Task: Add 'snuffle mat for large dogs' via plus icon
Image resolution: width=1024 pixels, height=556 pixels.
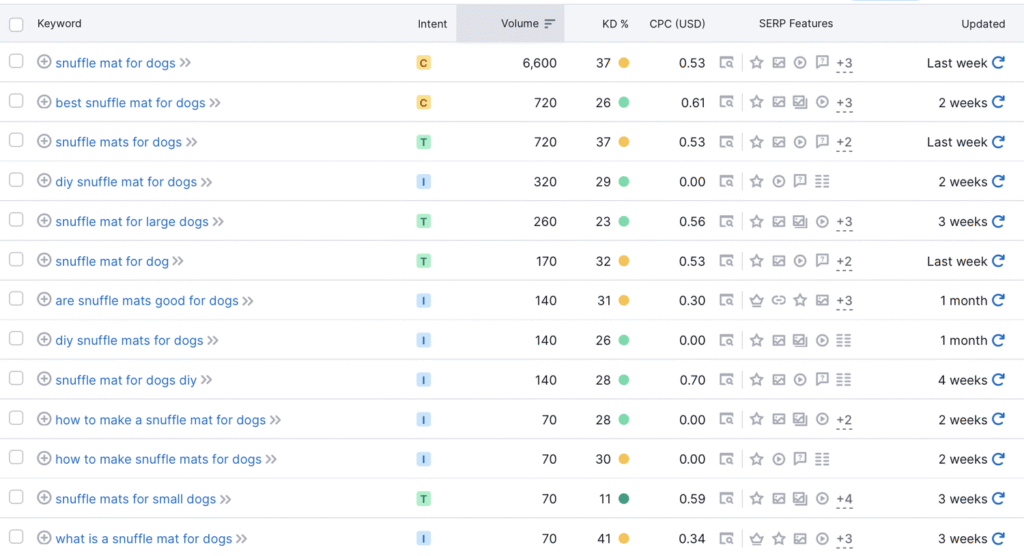Action: tap(44, 221)
